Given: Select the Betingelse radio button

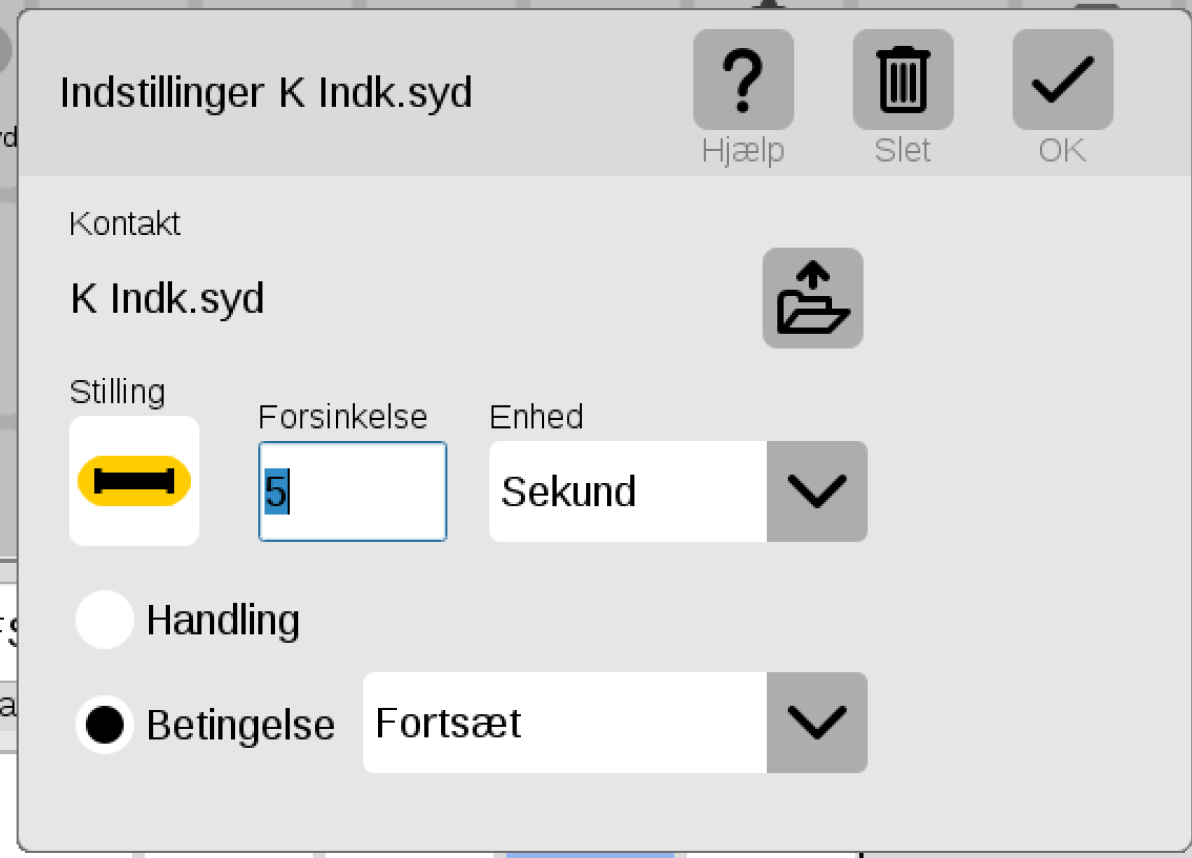Looking at the screenshot, I should [x=105, y=724].
